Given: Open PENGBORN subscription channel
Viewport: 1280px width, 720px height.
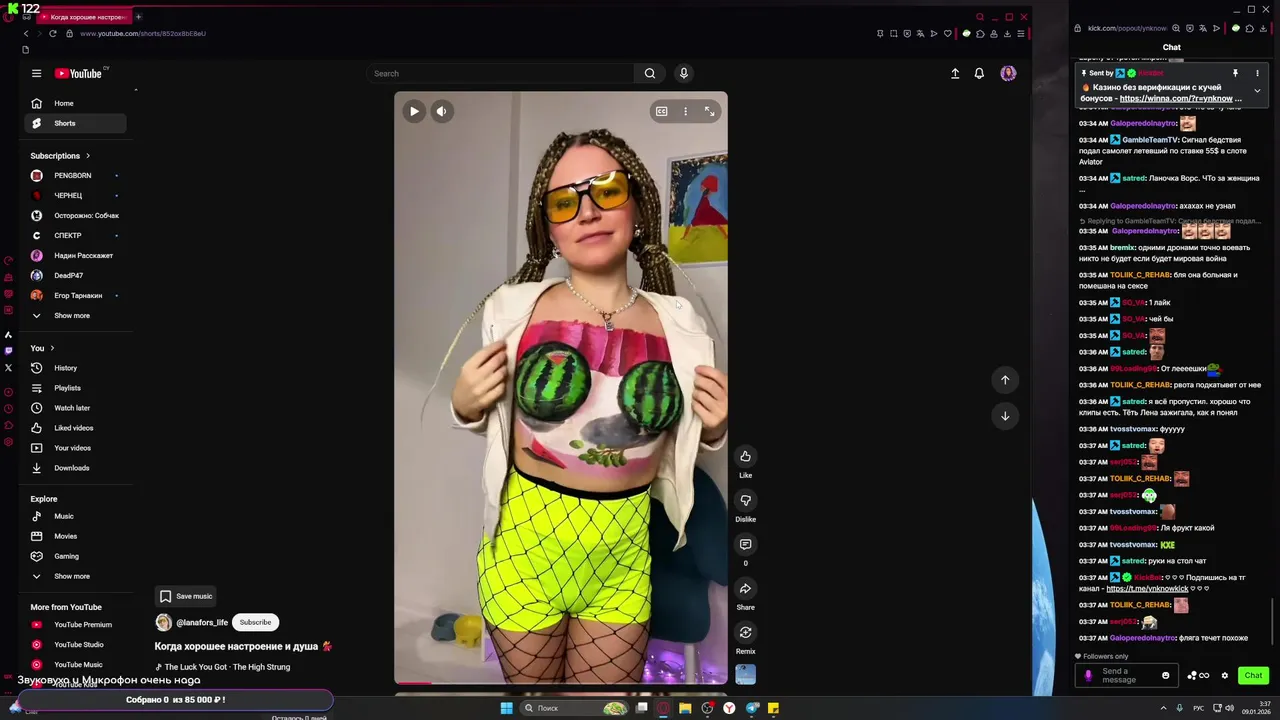Looking at the screenshot, I should tap(76, 175).
